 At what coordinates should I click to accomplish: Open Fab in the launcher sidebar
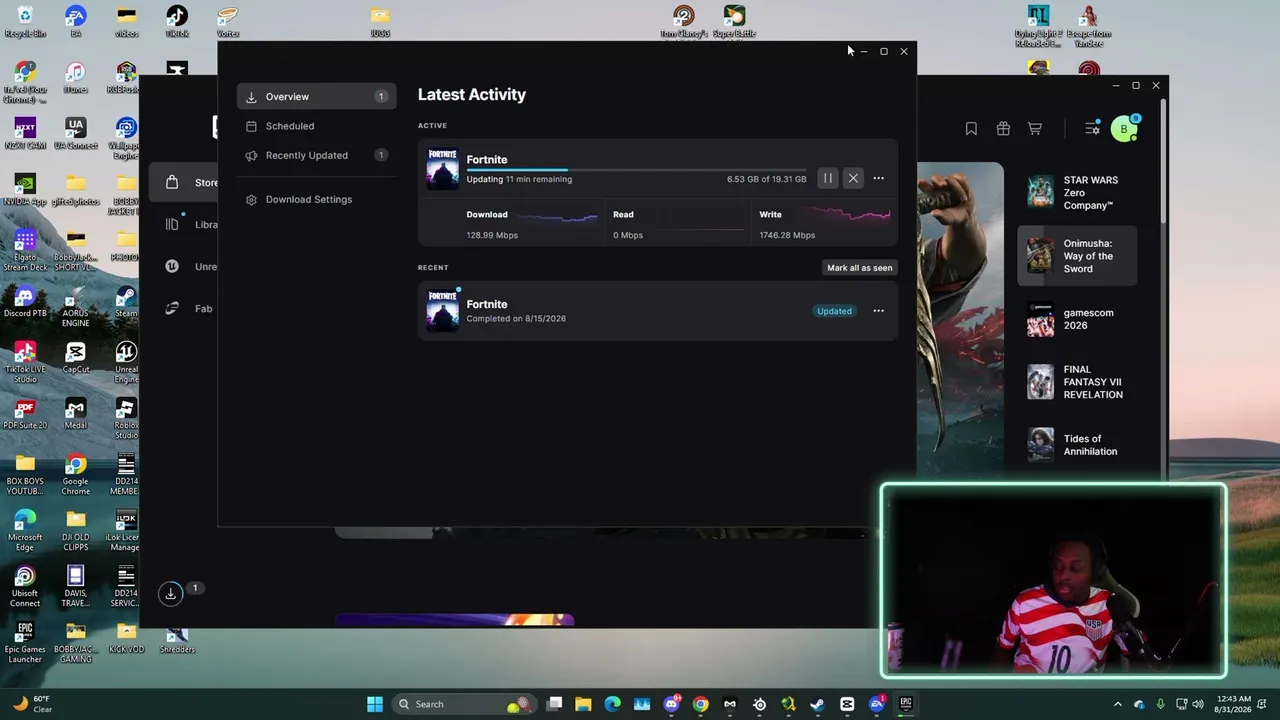click(x=192, y=308)
